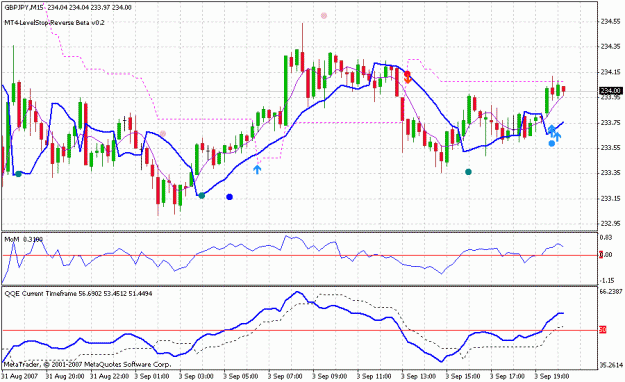Screen dimensions: 625x382
Task: Click the QQE scale value 66.2387
Action: [611, 292]
